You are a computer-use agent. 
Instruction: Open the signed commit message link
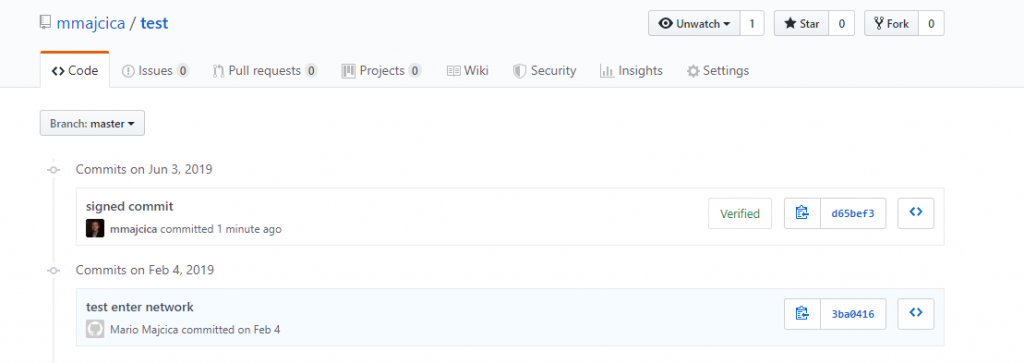[x=129, y=206]
